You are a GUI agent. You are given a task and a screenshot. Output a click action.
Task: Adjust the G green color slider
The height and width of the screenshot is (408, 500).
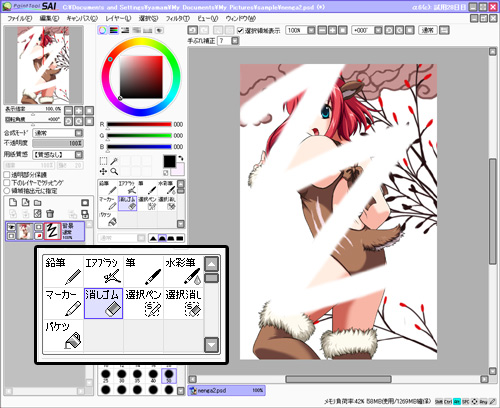[139, 136]
